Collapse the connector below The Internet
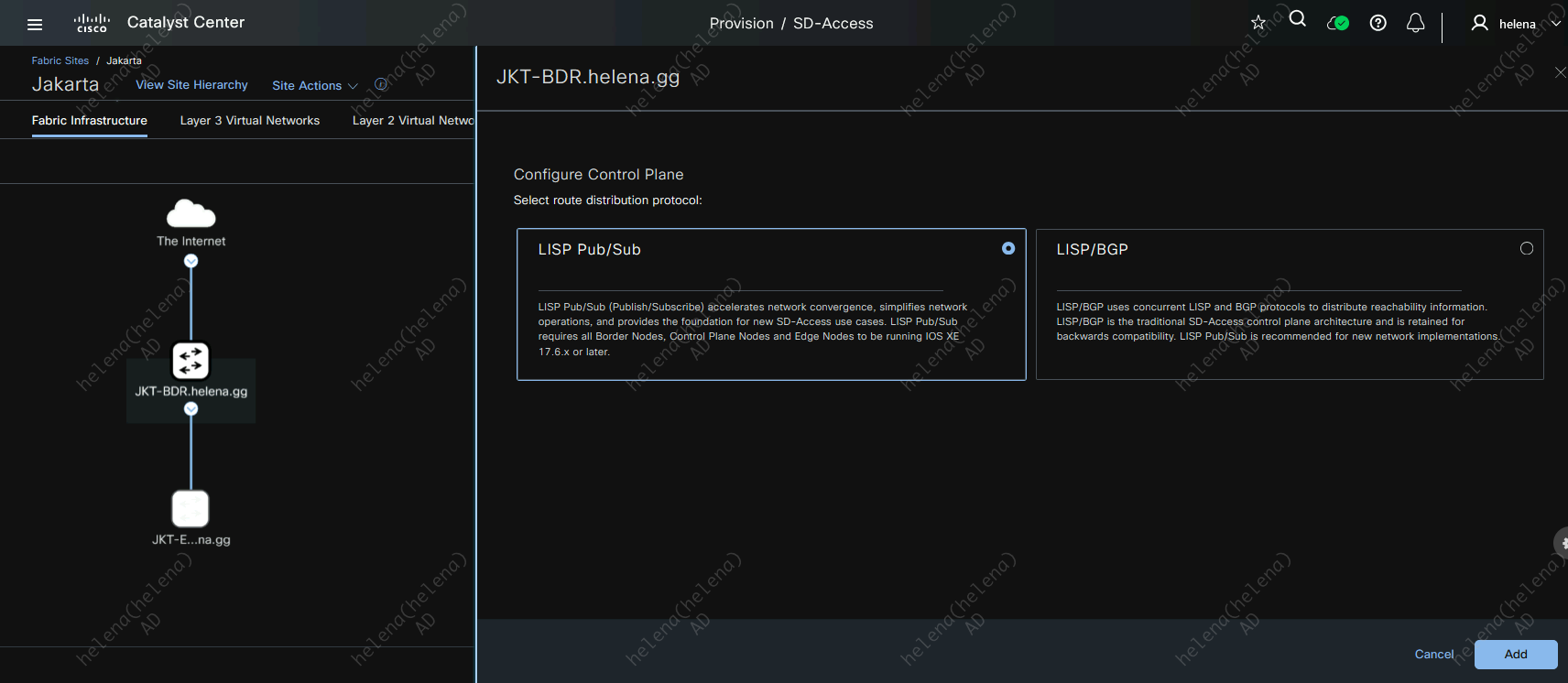This screenshot has width=1568, height=683. click(x=191, y=261)
